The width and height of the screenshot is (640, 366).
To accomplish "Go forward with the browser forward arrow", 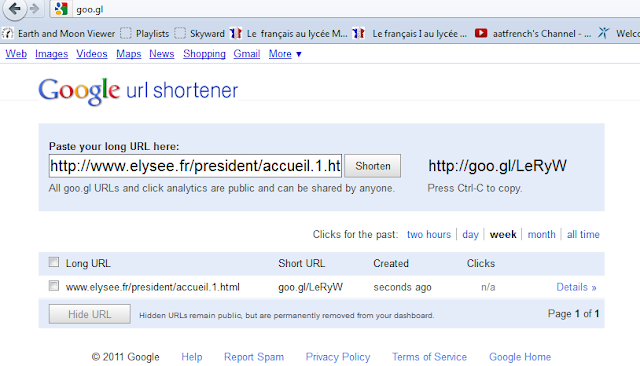I will 35,9.
